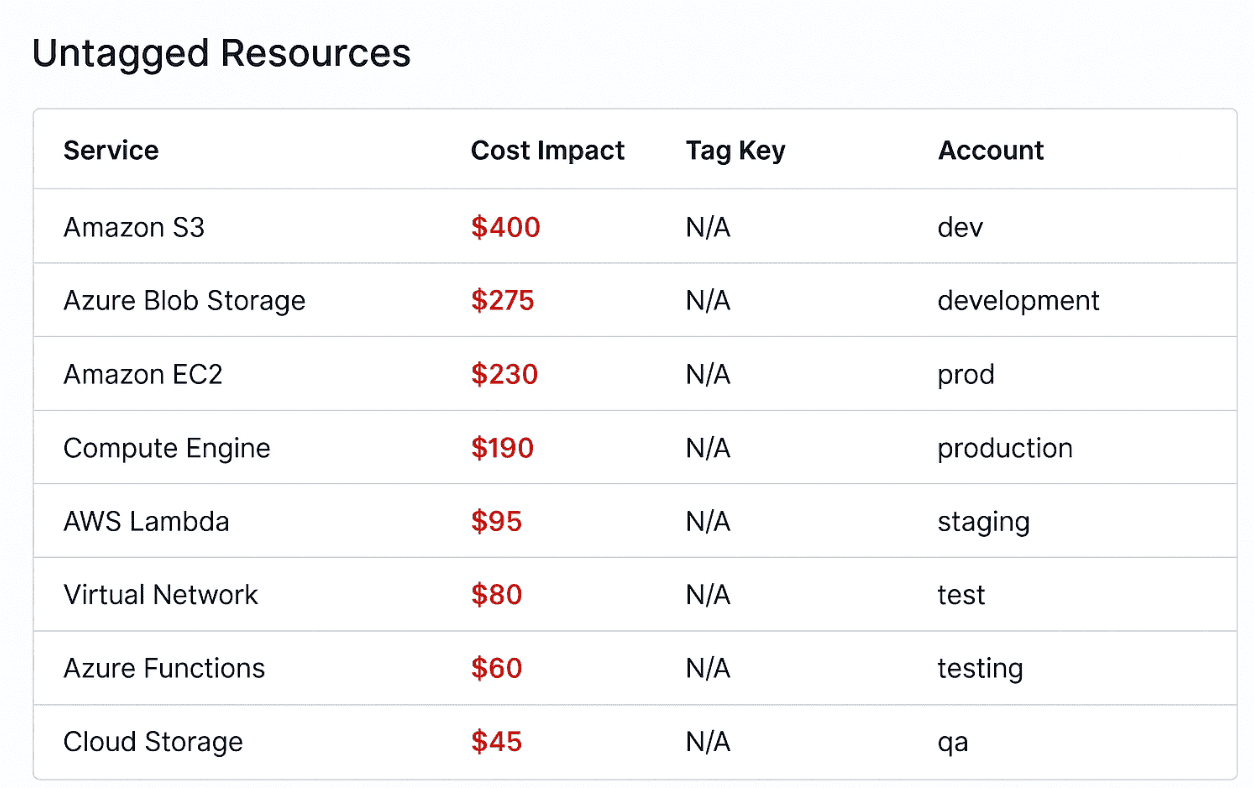Click the testing account cell
This screenshot has width=1254, height=788.
click(980, 669)
